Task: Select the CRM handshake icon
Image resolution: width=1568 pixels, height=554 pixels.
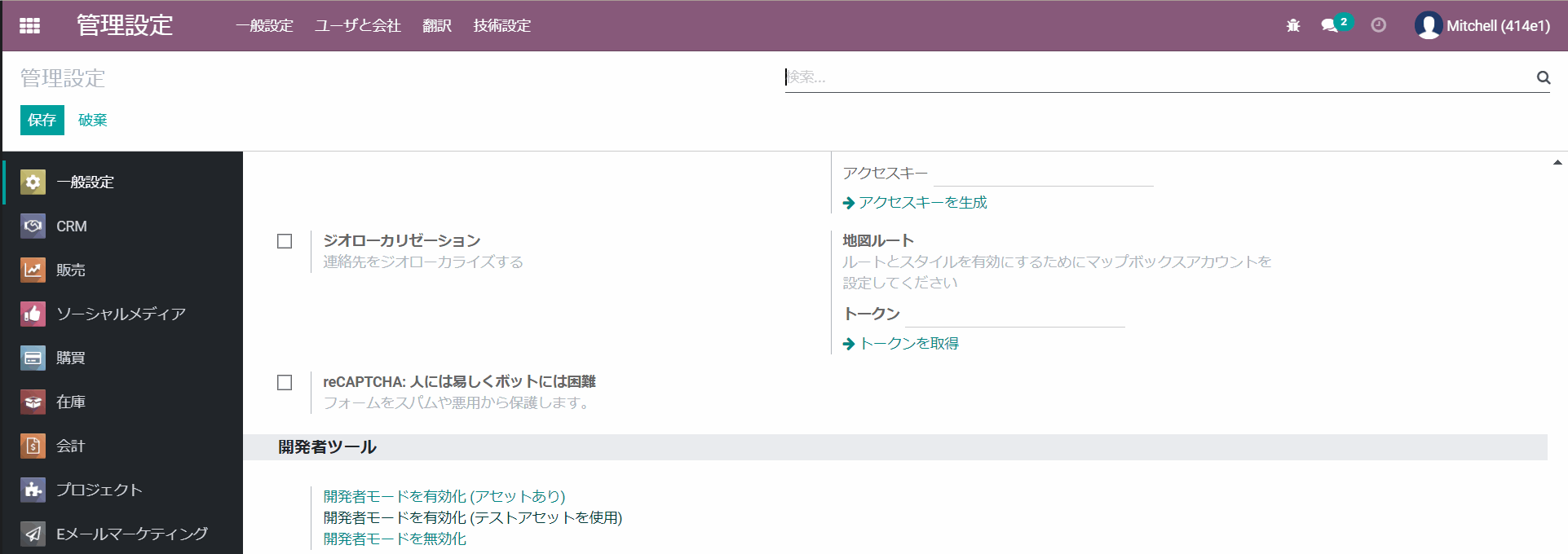Action: coord(33,226)
